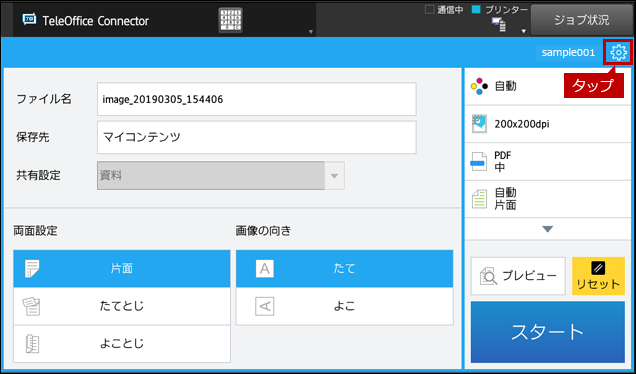Select よことじ duplex binding option

pos(122,344)
